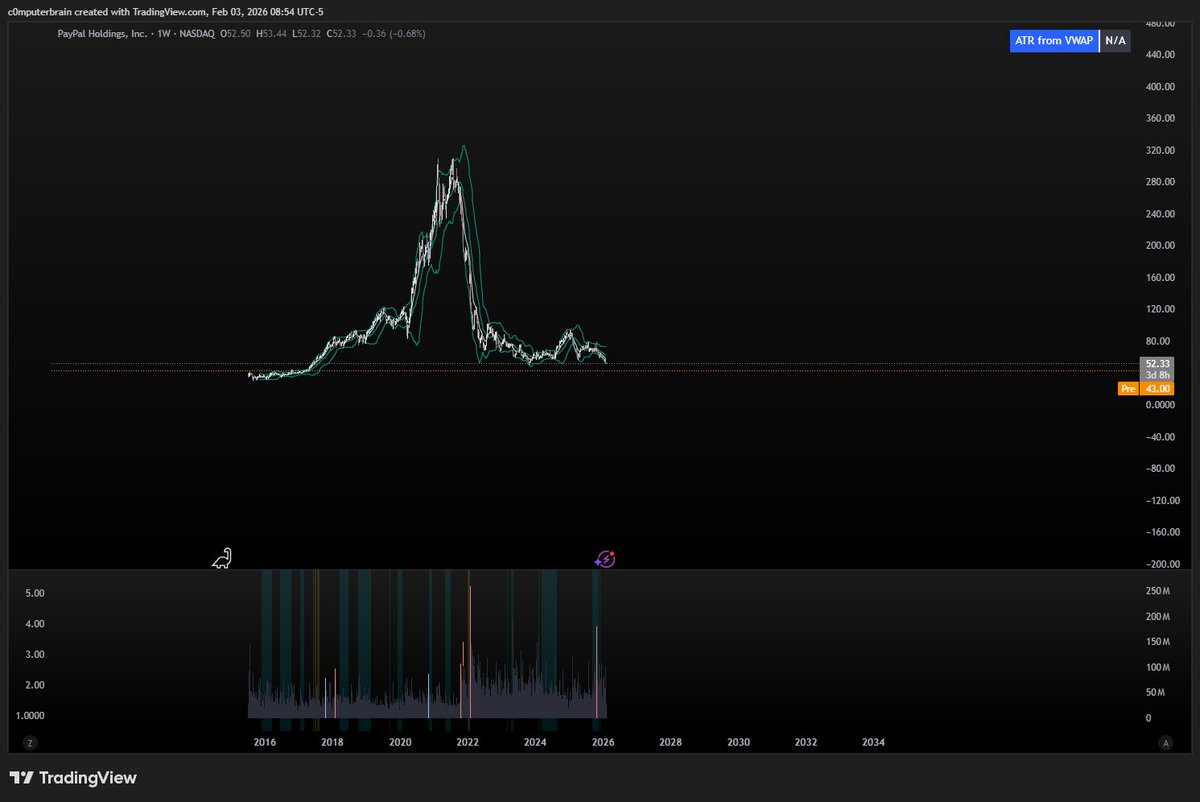This screenshot has width=1200, height=802.
Task: Click the 200M volume scale label
Action: pyautogui.click(x=1159, y=617)
